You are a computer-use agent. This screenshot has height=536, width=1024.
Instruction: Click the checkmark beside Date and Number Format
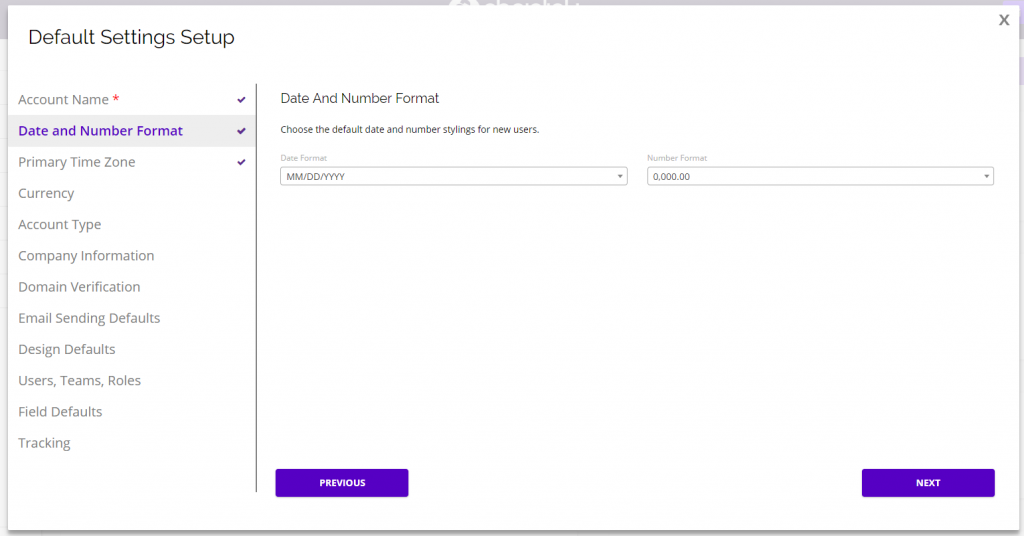click(241, 131)
